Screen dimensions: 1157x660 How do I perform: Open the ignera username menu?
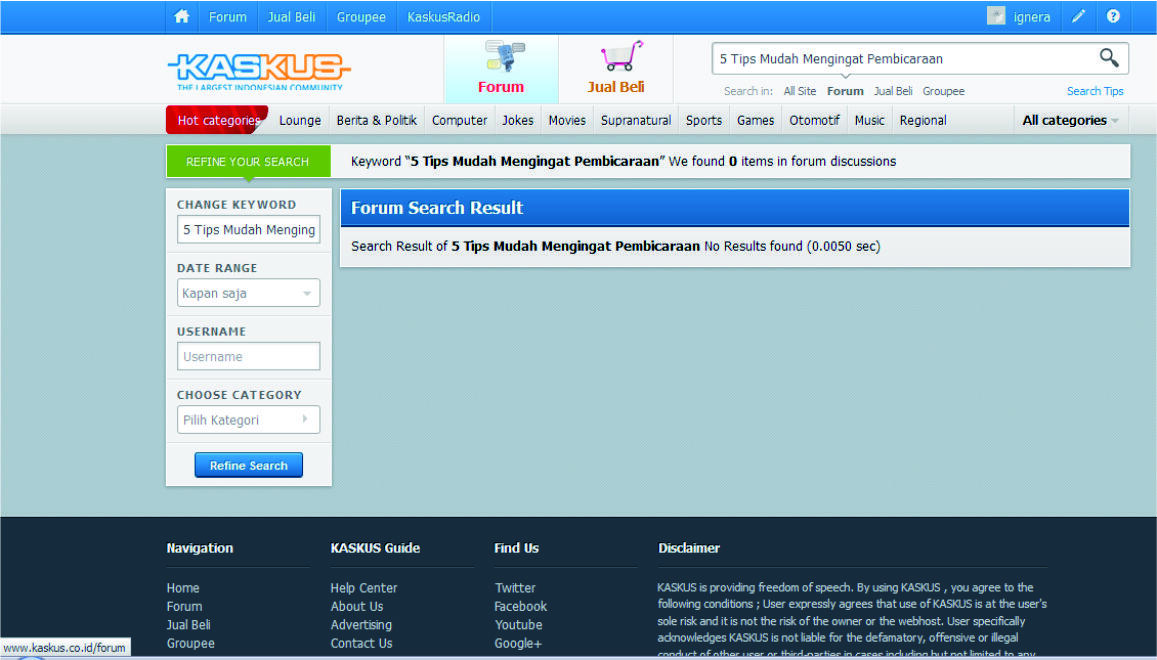(x=1032, y=17)
